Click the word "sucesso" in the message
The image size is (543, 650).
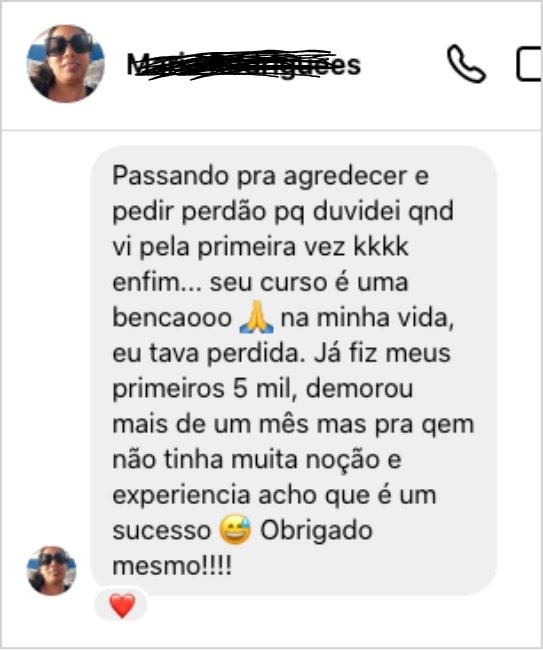pyautogui.click(x=162, y=531)
